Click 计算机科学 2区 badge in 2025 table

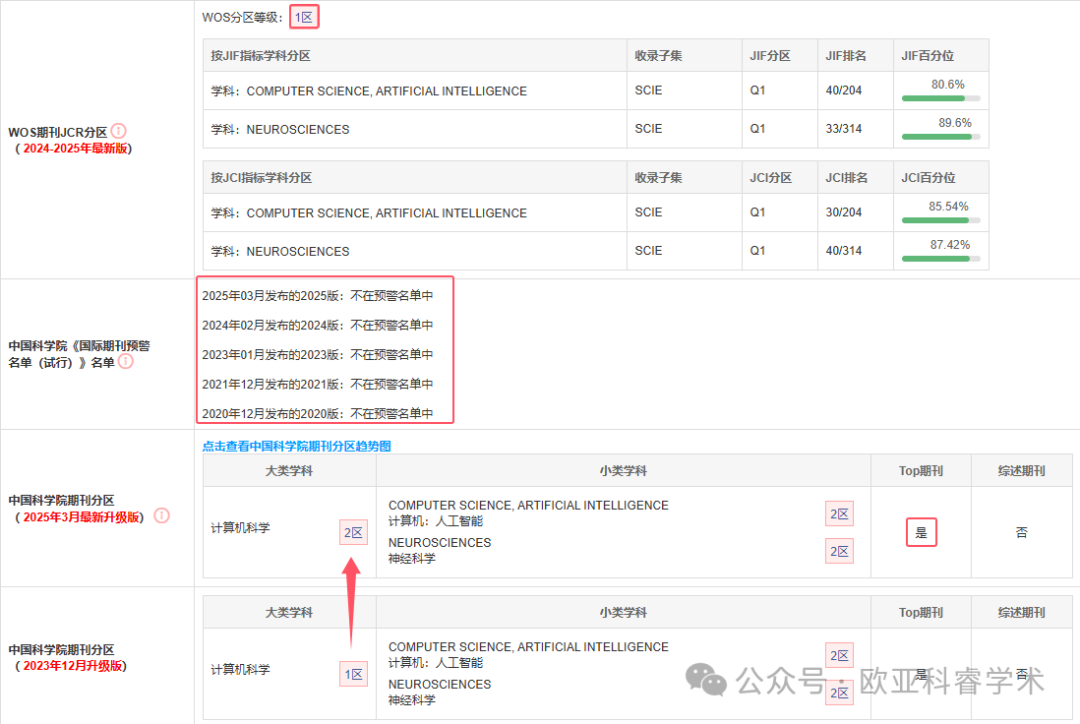click(x=353, y=532)
